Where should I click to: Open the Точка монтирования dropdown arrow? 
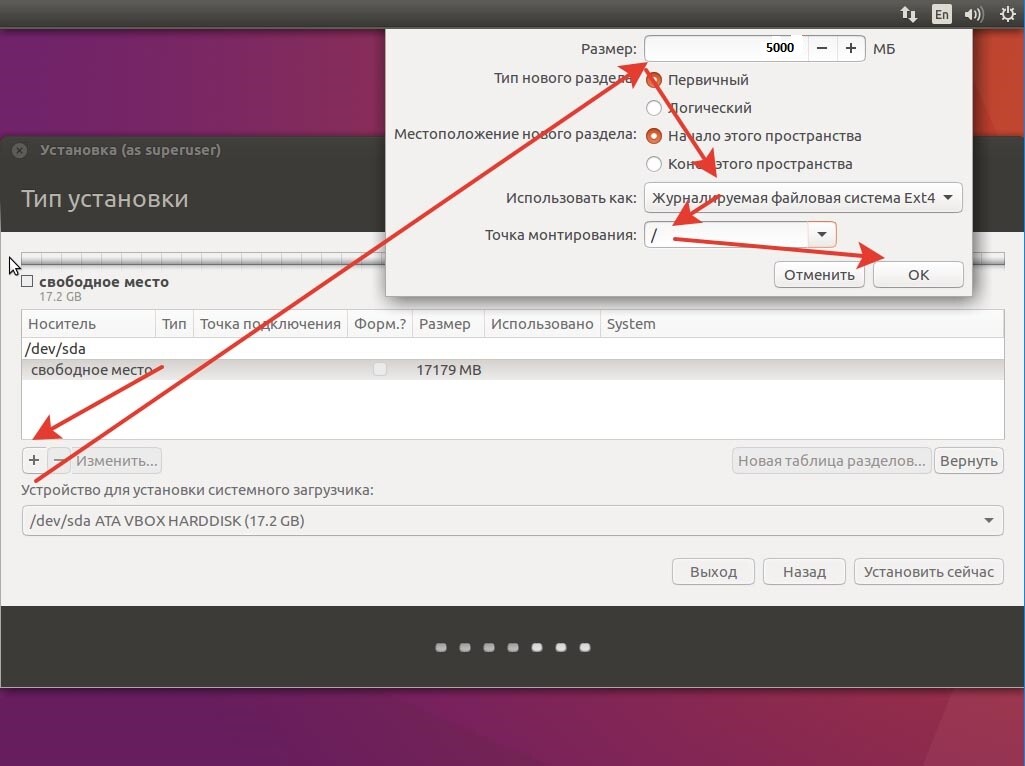[822, 234]
